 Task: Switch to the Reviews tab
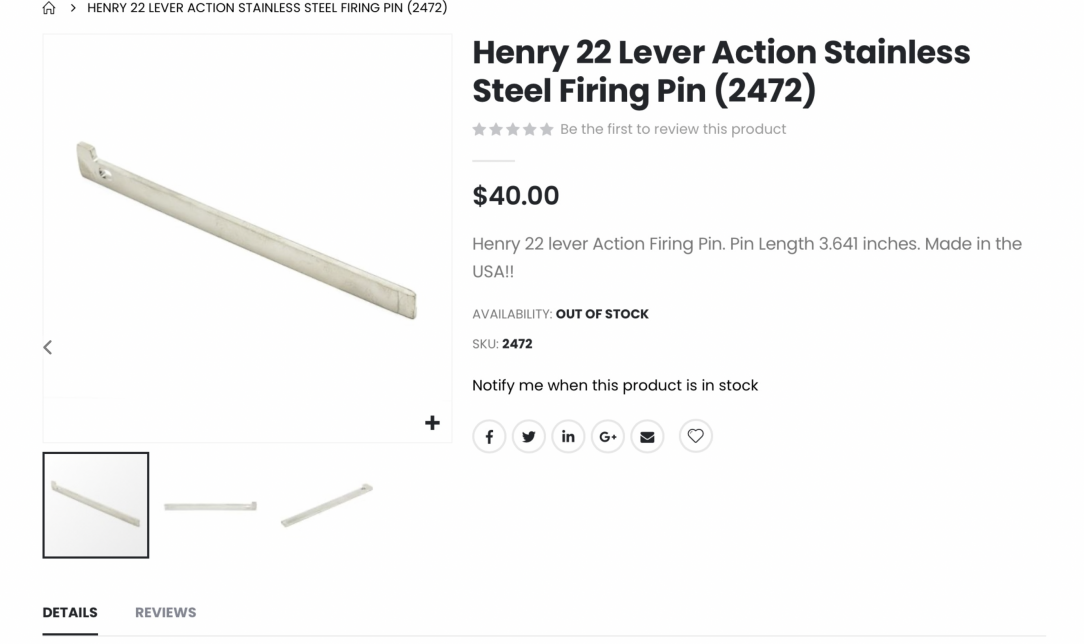point(166,612)
